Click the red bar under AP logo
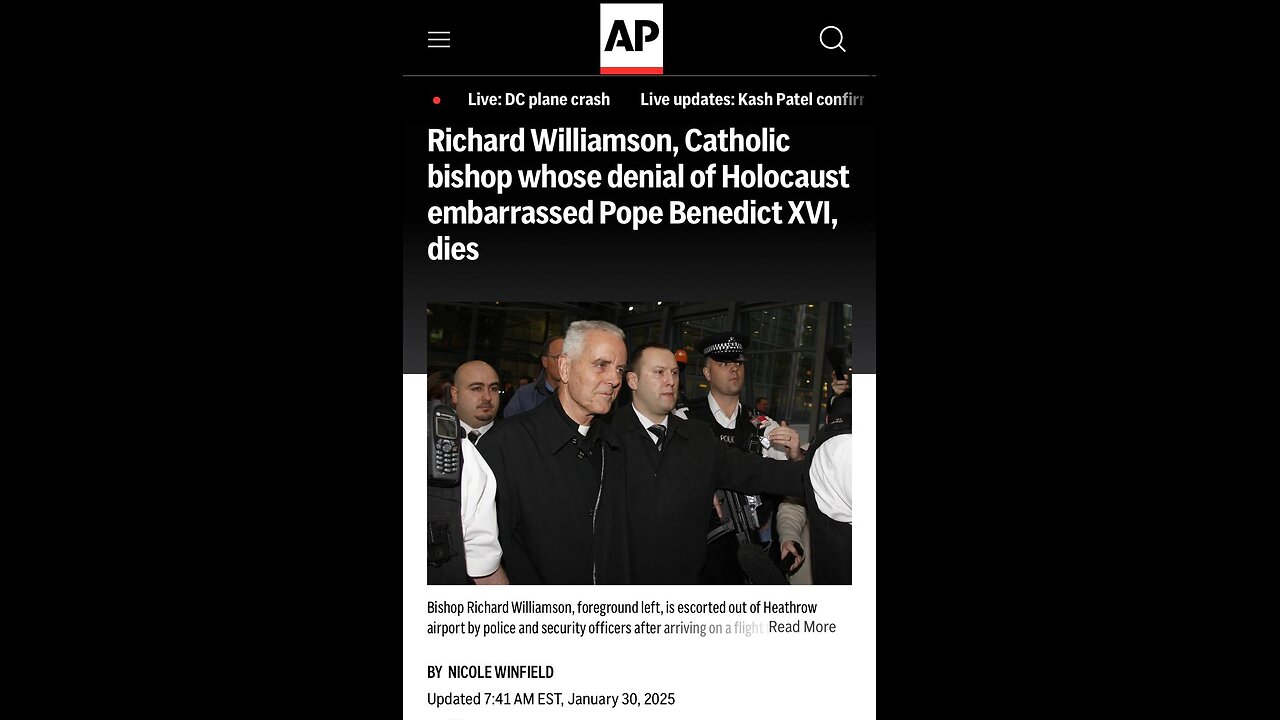The height and width of the screenshot is (720, 1280). tap(631, 70)
